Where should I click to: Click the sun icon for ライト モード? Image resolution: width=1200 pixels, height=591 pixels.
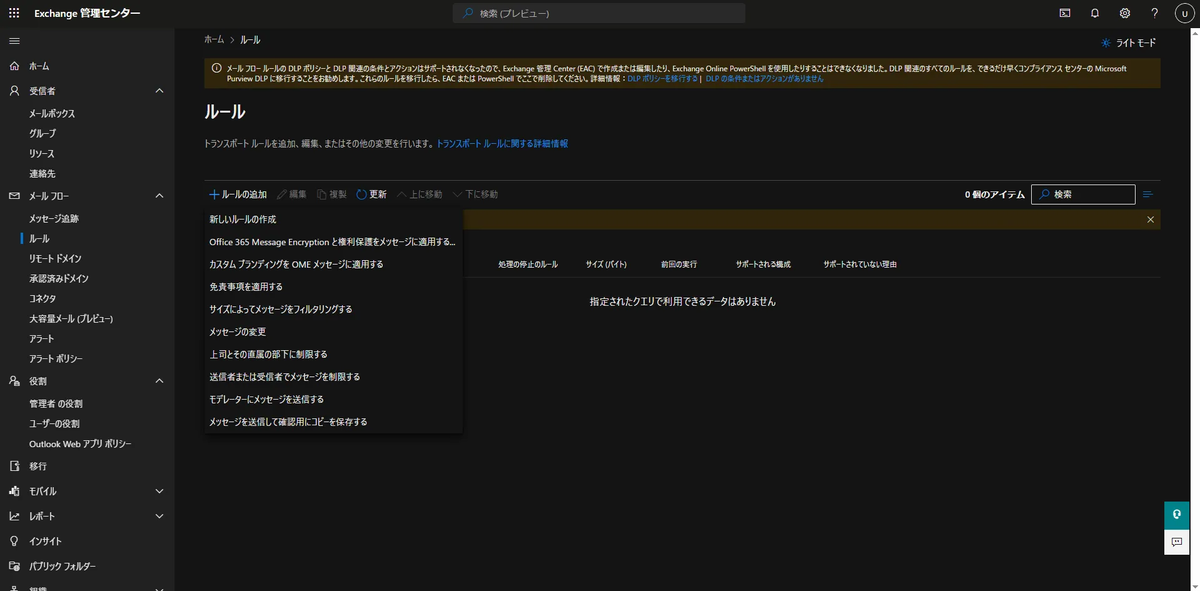1105,43
